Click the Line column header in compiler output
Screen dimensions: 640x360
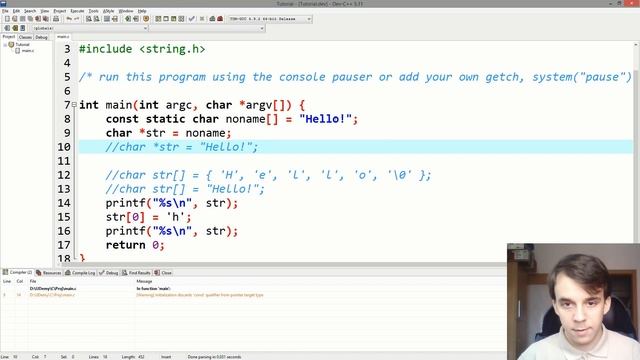click(x=7, y=281)
